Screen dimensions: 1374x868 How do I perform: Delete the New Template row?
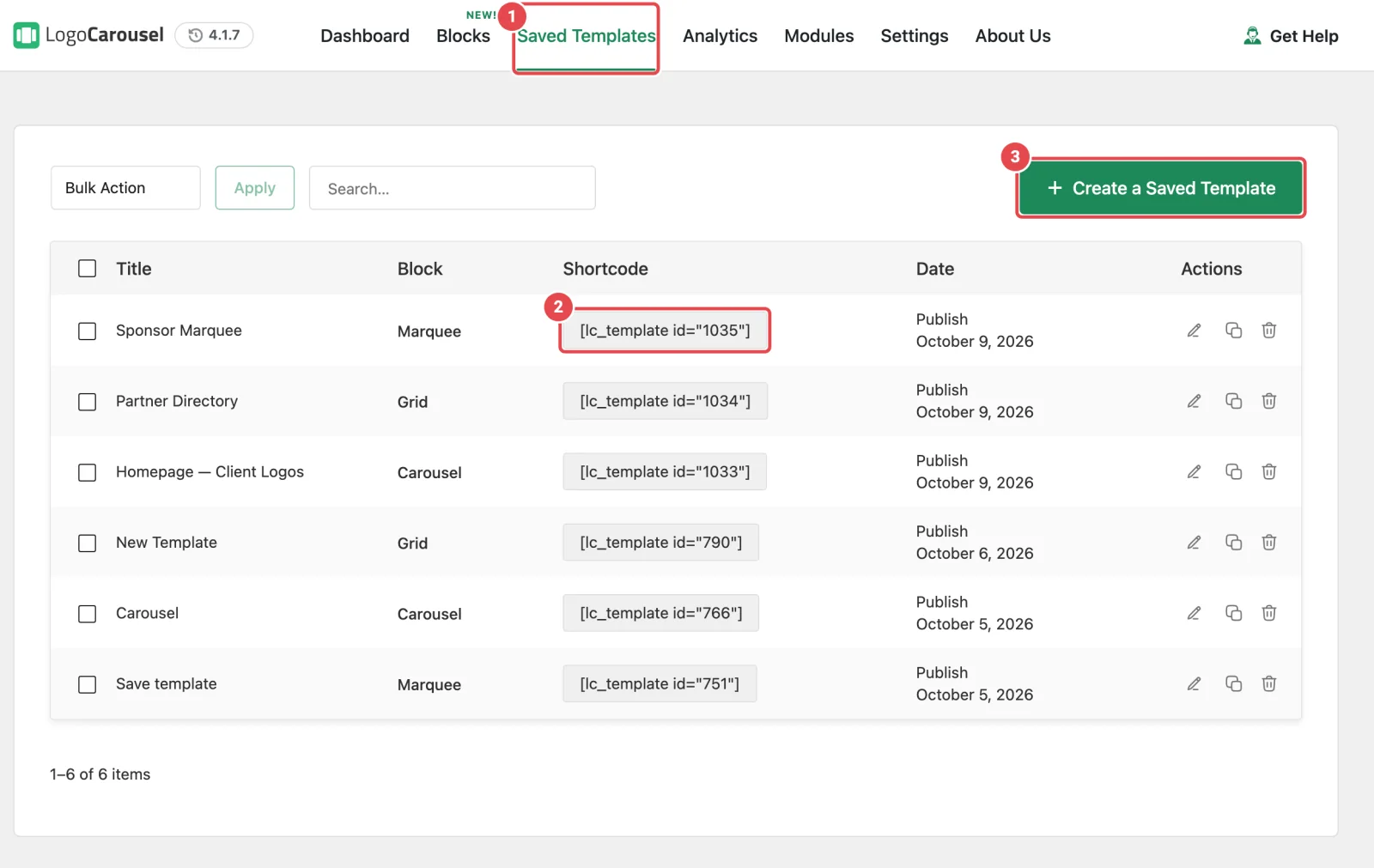[x=1268, y=543]
